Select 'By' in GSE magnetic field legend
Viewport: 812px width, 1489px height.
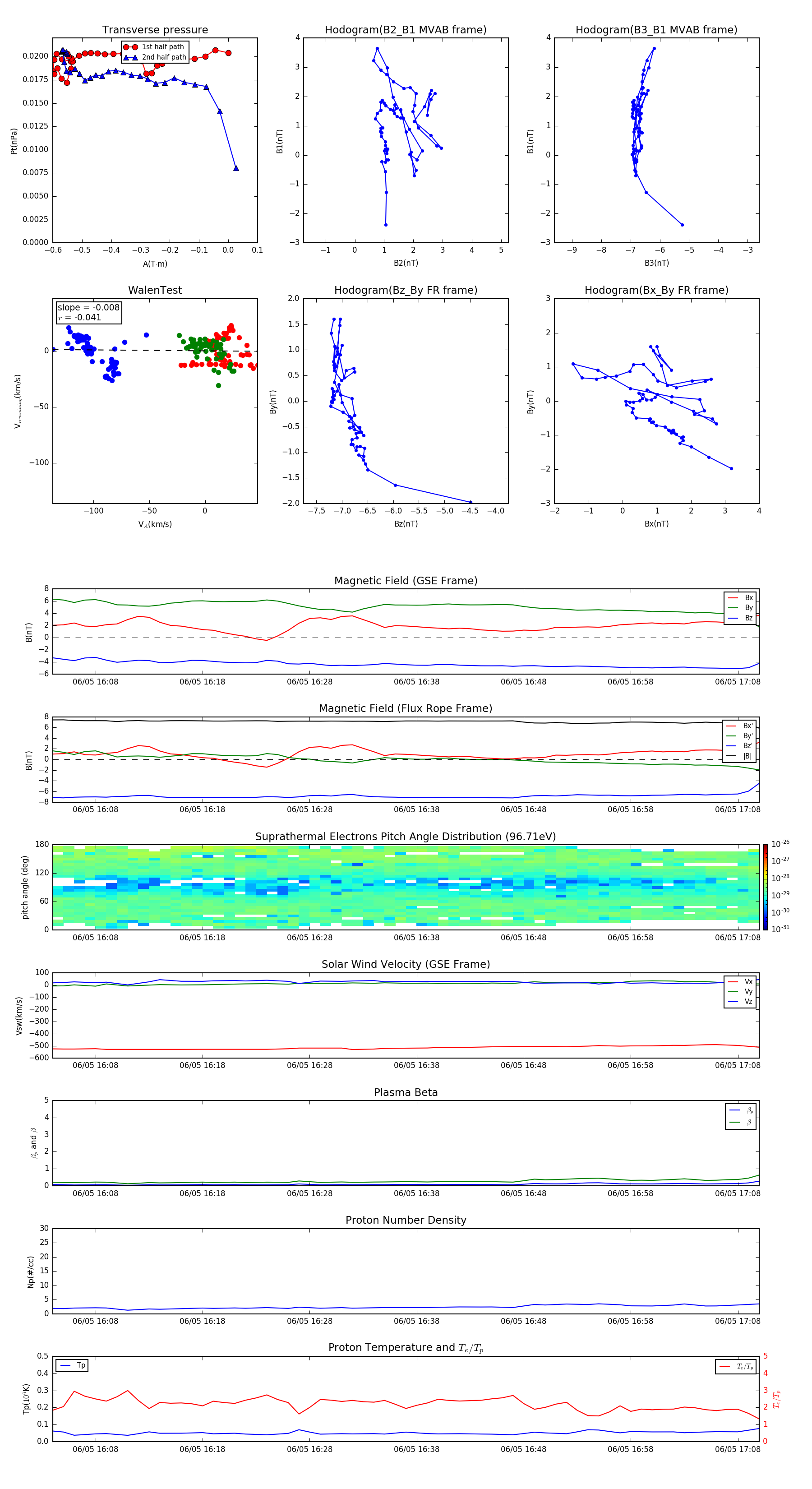click(x=741, y=607)
